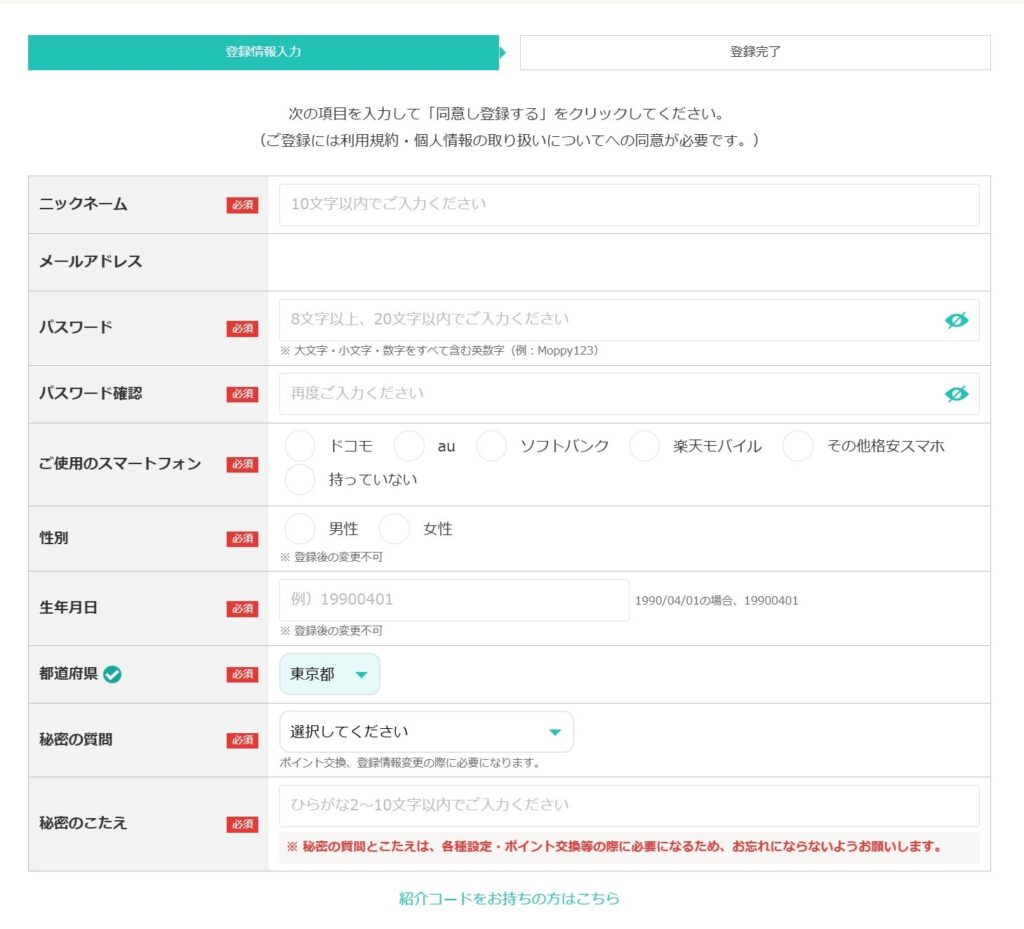Toggle visibility eye icon in パスワード確認 field
Screen dimensions: 1024x929
(x=956, y=394)
